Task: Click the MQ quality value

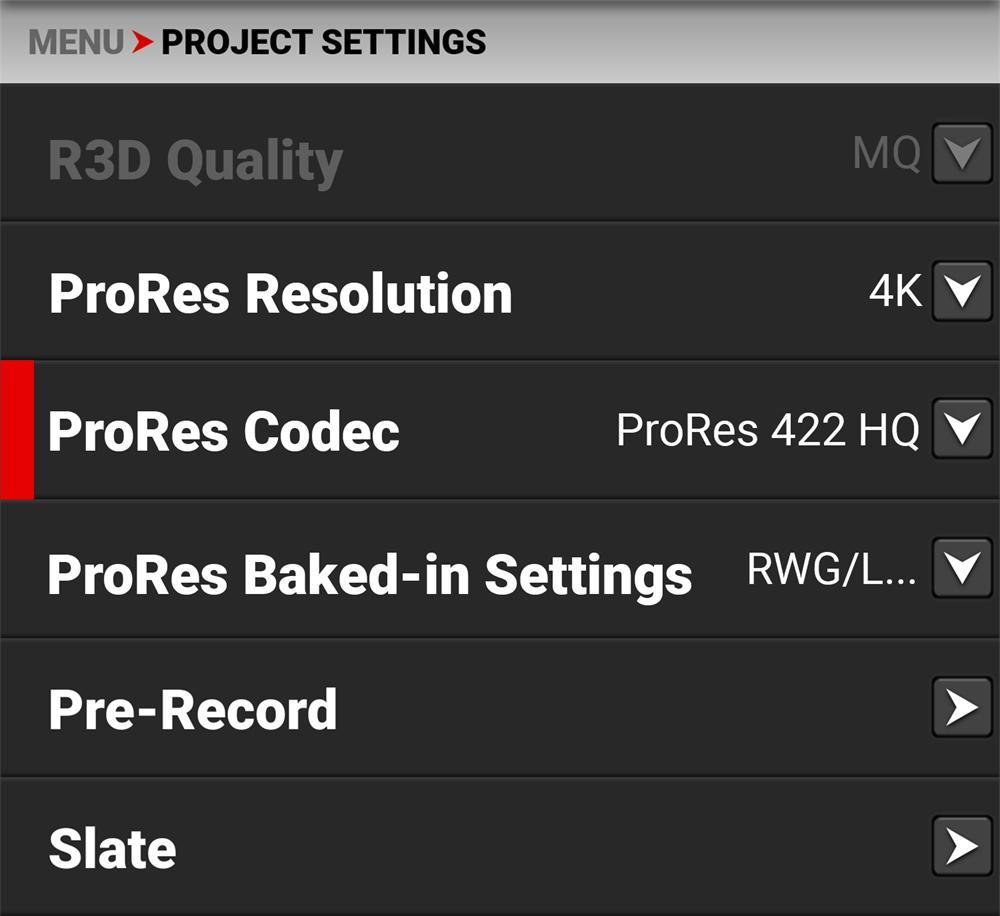Action: [886, 155]
